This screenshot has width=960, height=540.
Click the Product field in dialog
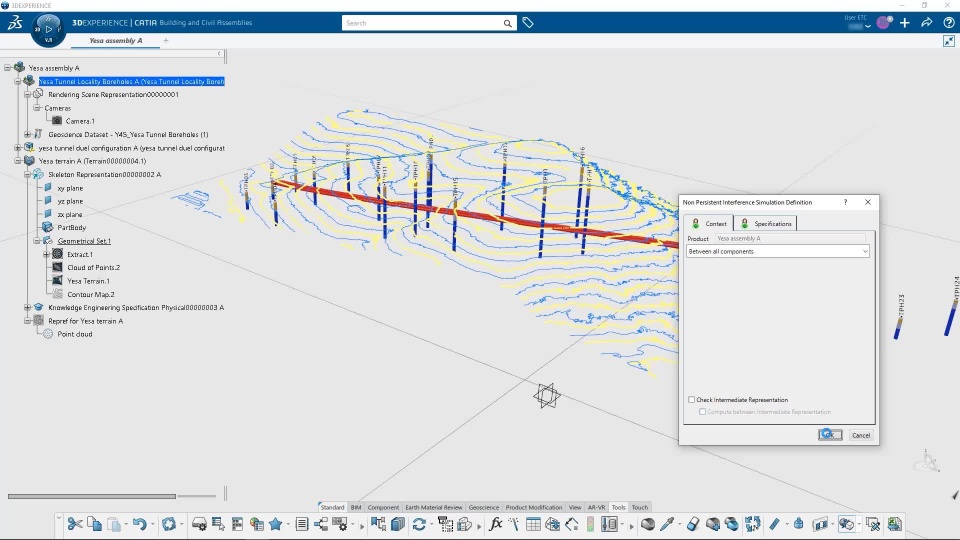click(x=791, y=239)
